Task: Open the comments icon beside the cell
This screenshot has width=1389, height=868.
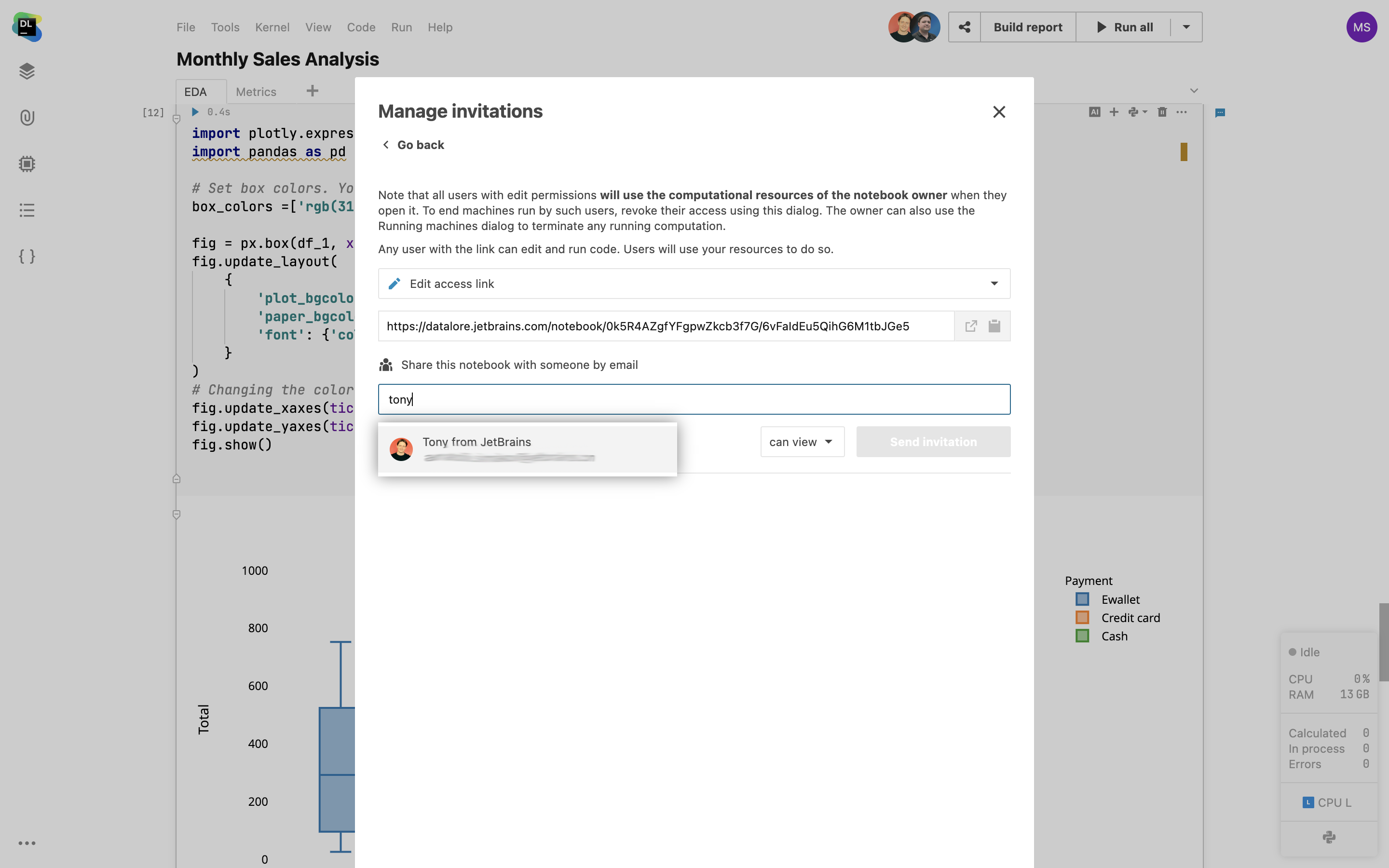Action: click(x=1220, y=112)
